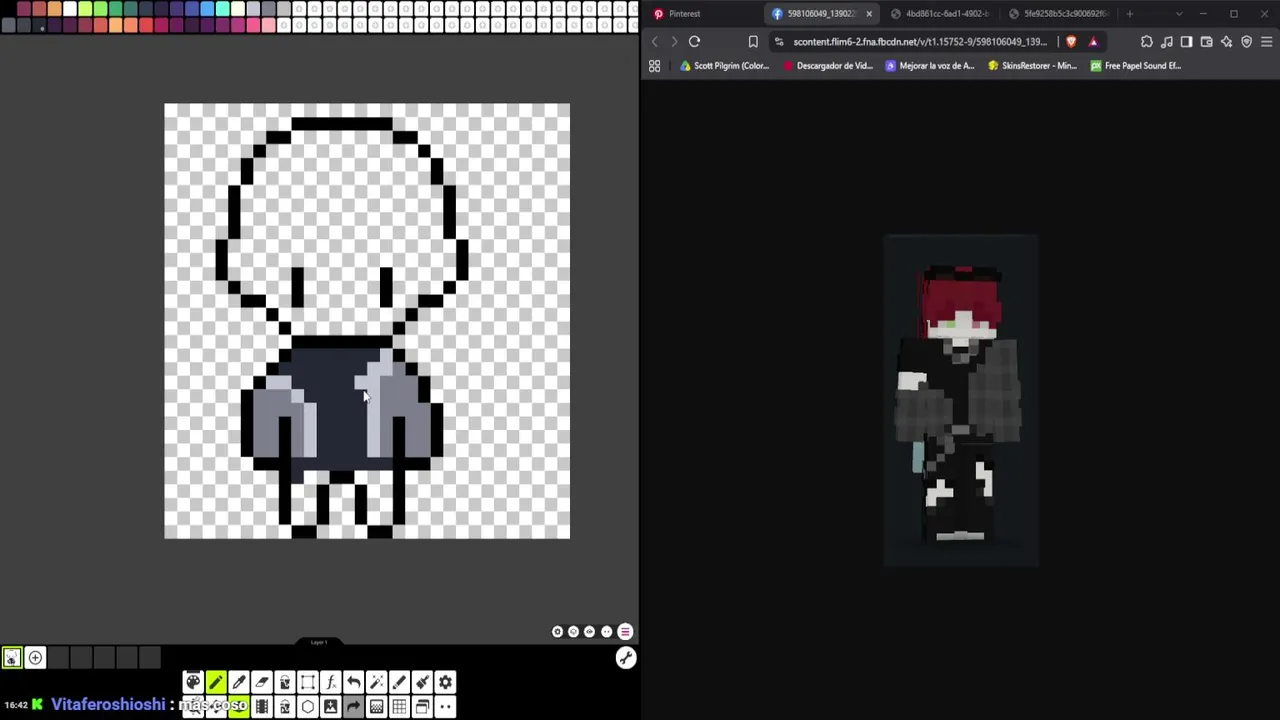The image size is (1280, 720).
Task: Switch to the Pinterest tab
Action: 700,14
